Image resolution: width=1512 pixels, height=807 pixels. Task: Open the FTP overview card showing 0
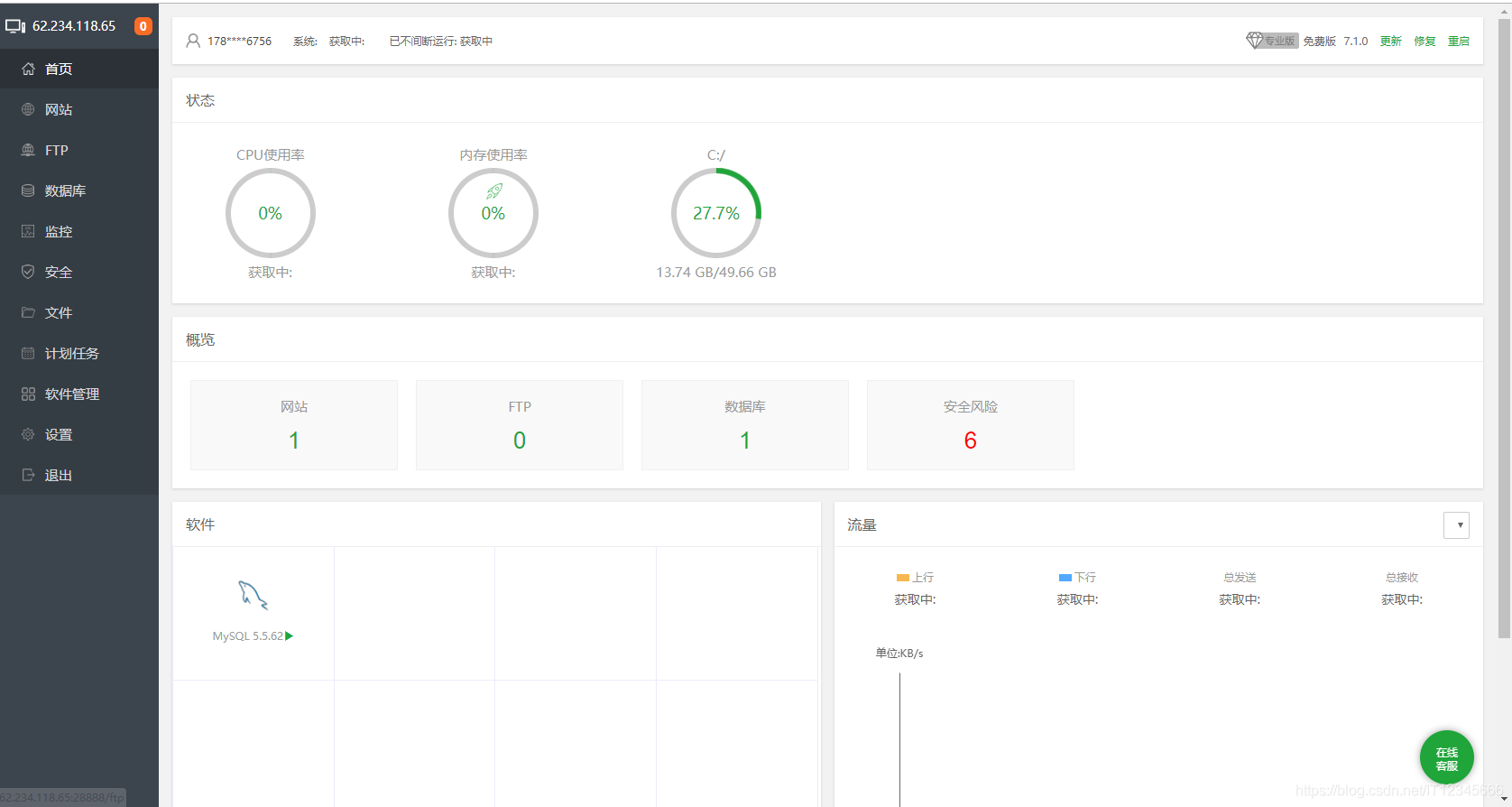click(x=520, y=425)
